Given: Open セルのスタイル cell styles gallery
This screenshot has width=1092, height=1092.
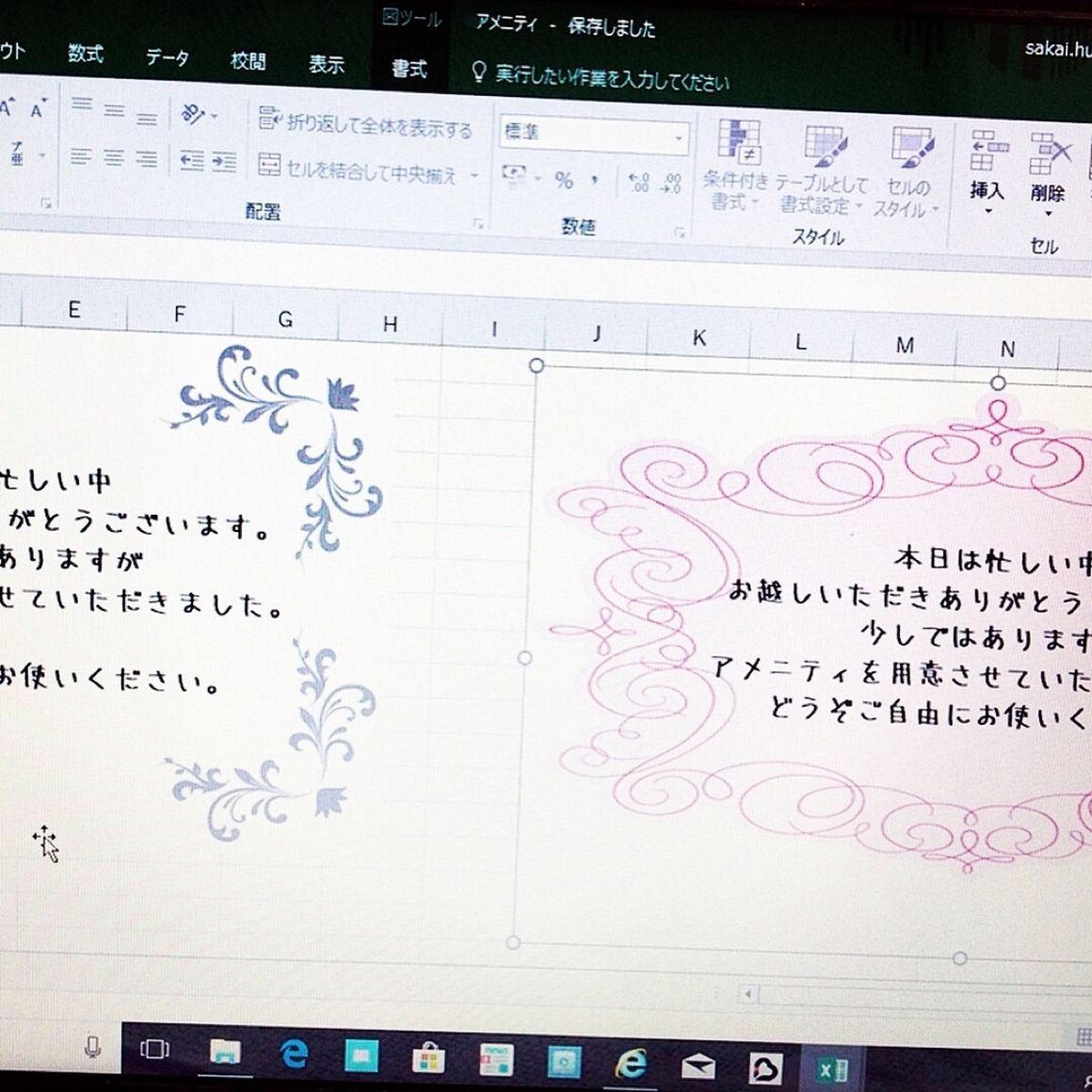Looking at the screenshot, I should tap(907, 173).
